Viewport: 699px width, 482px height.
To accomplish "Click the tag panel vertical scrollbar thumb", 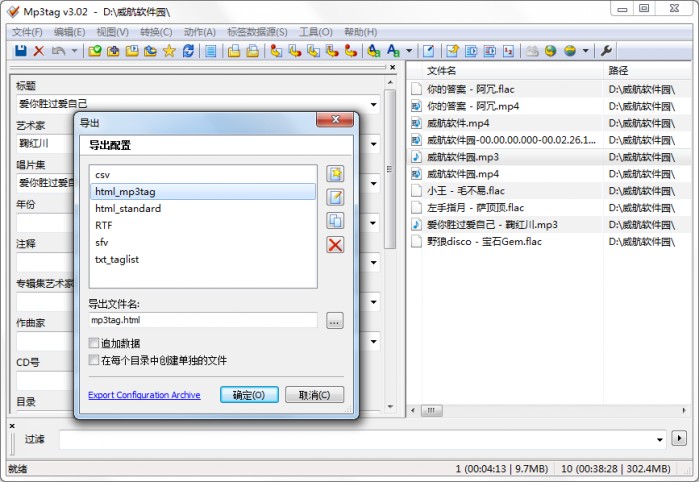I will tap(390, 169).
